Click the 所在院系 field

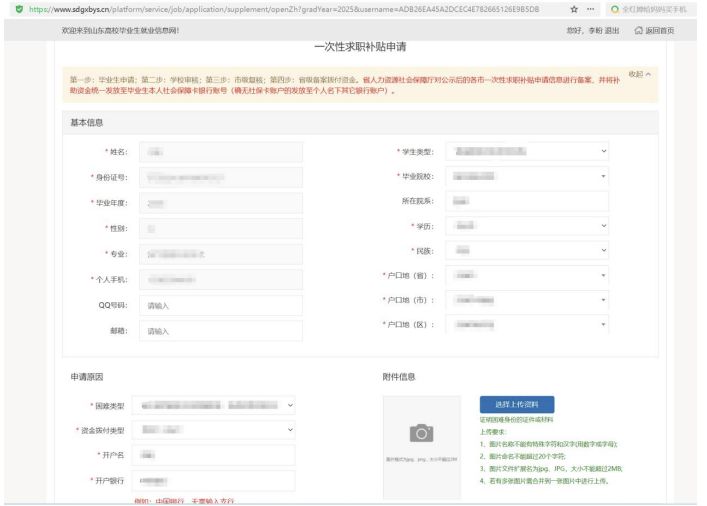[527, 201]
